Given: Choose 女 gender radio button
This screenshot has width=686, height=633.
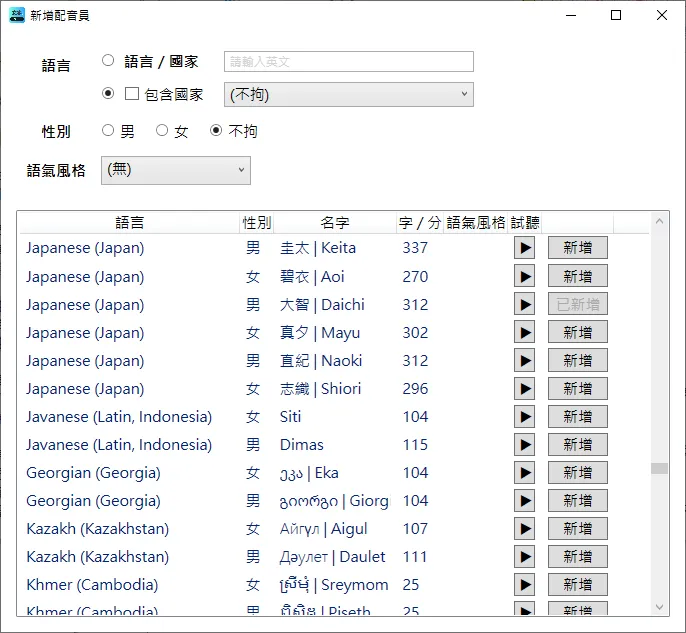Looking at the screenshot, I should pos(162,130).
